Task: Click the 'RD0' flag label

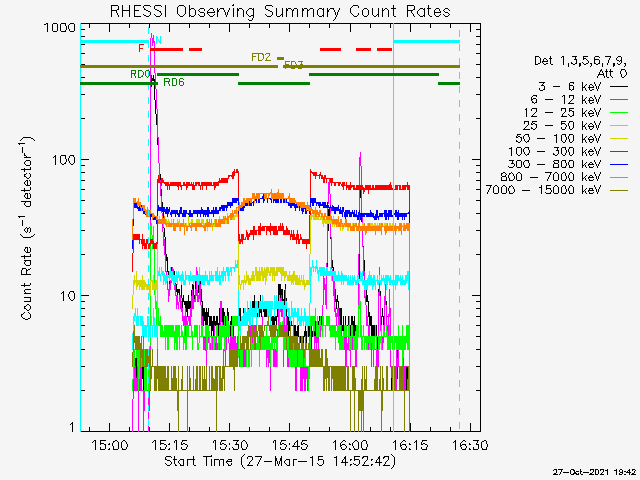Action: (x=140, y=74)
